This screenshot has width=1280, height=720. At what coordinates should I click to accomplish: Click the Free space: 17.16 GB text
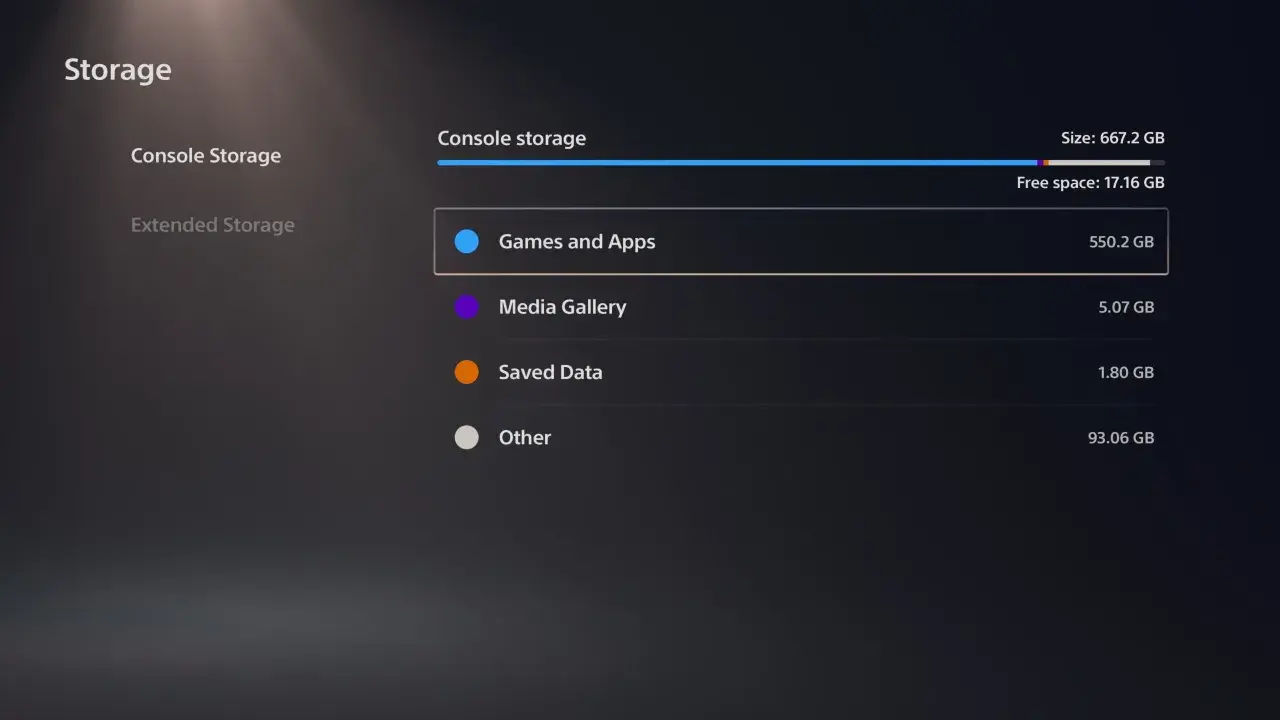[x=1090, y=182]
